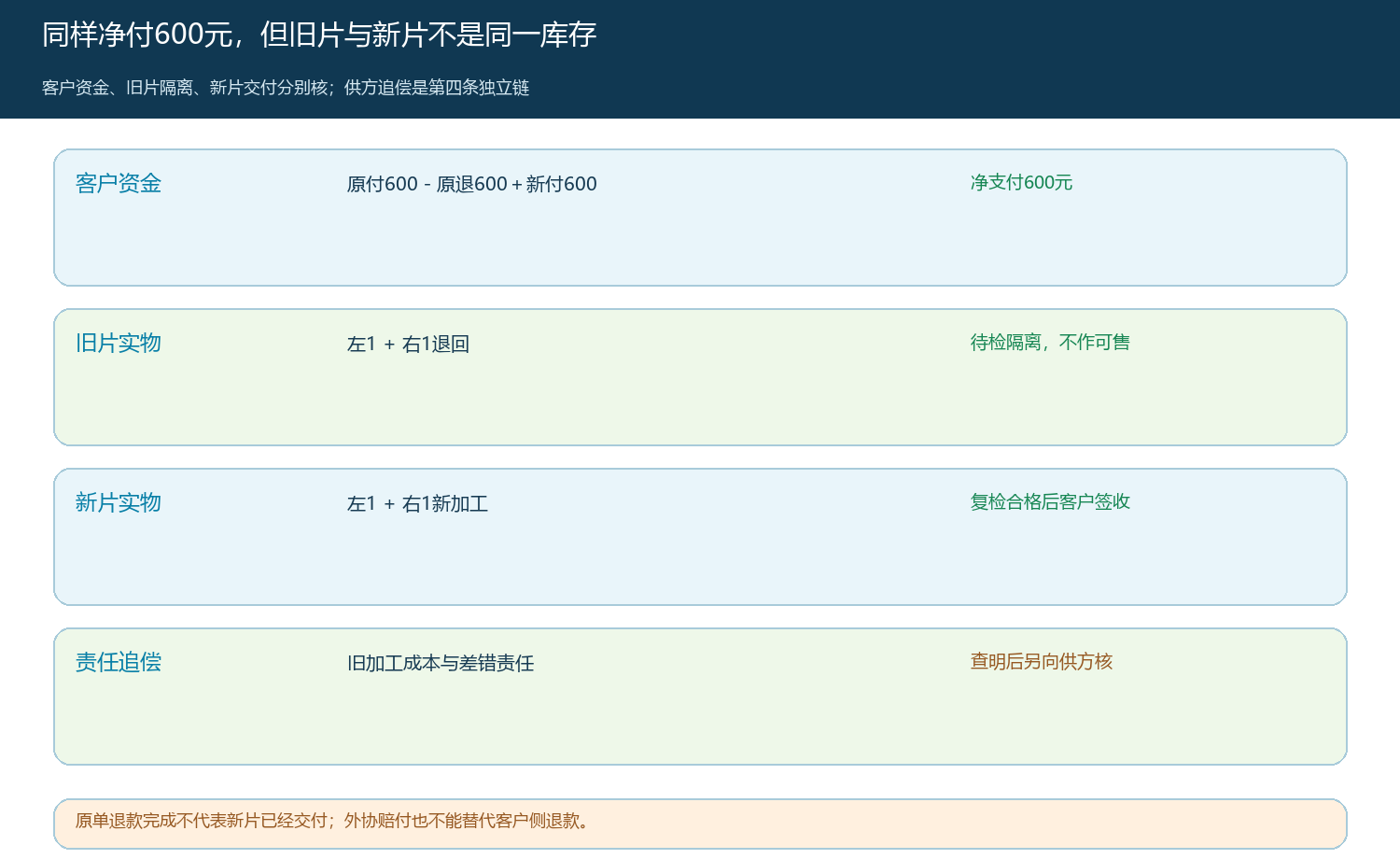The image size is (1400, 859).
Task: Select the text 左1 + 右1退回
Action: click(408, 344)
